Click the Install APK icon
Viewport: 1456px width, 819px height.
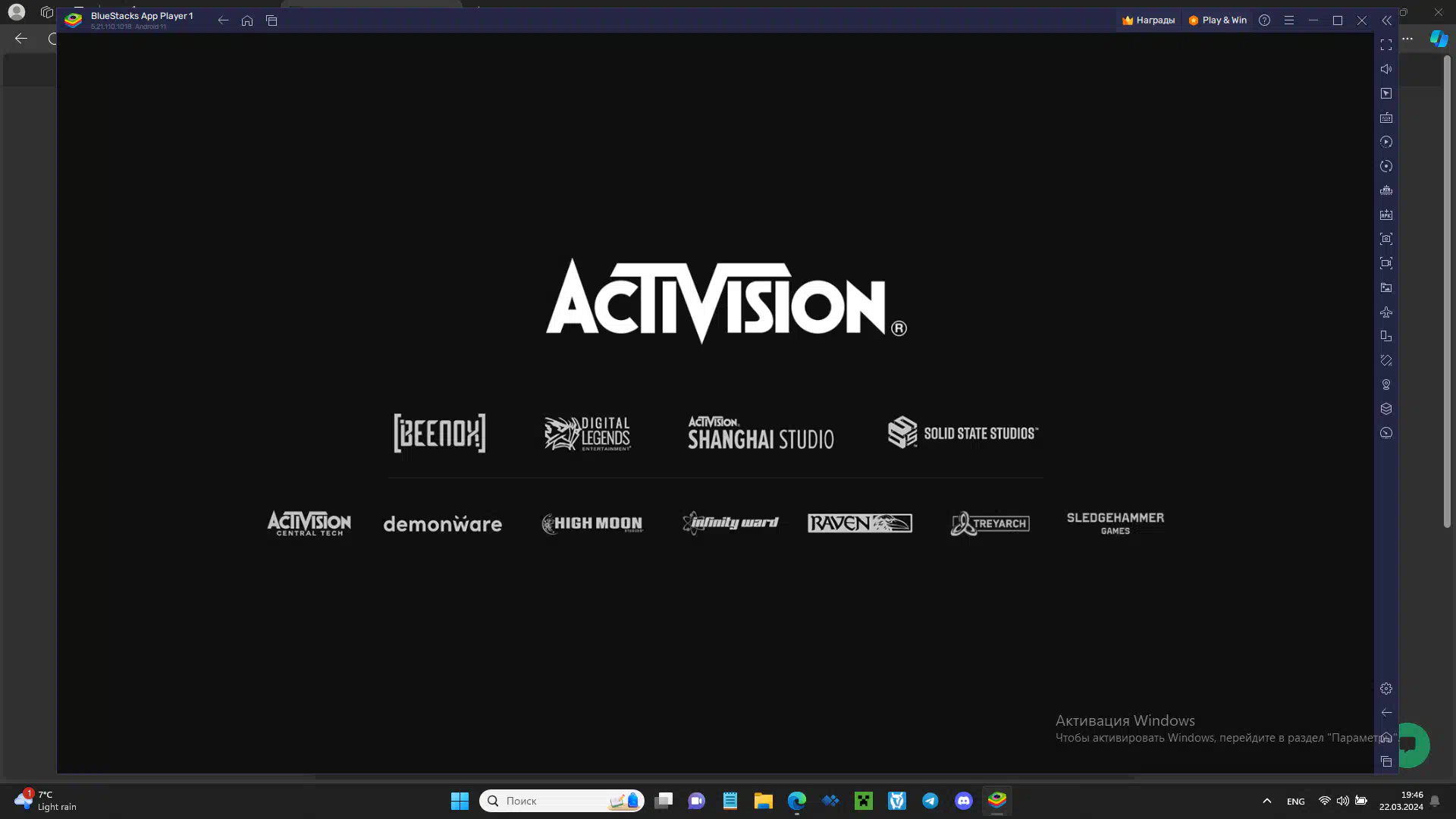pyautogui.click(x=1386, y=215)
